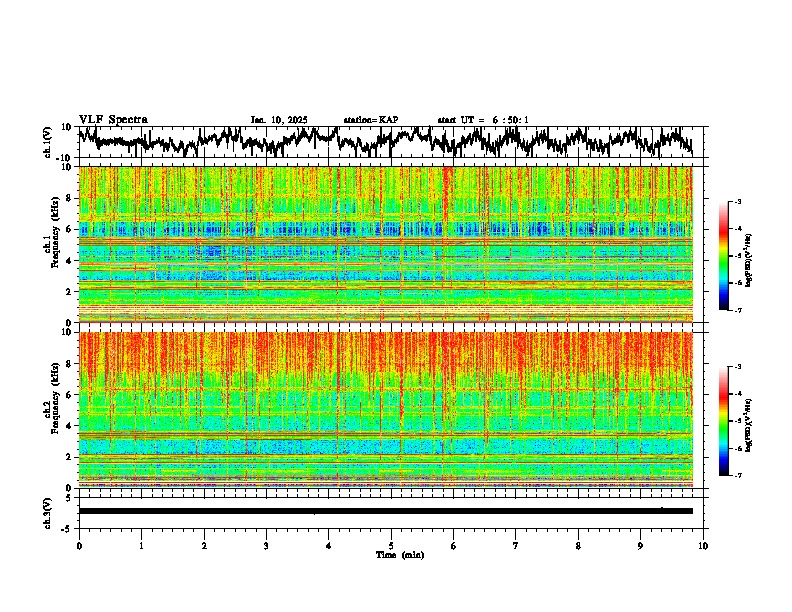
Task: Click the ch.1 voltage waveform trace
Action: tap(385, 142)
